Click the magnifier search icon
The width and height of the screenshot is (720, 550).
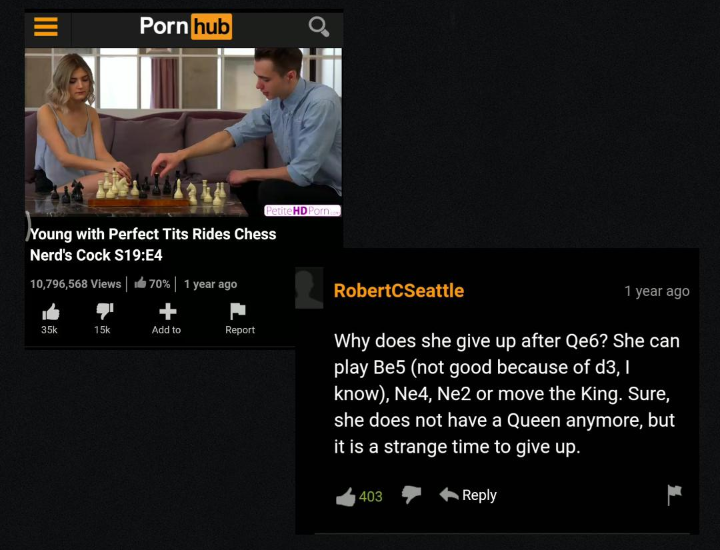319,27
